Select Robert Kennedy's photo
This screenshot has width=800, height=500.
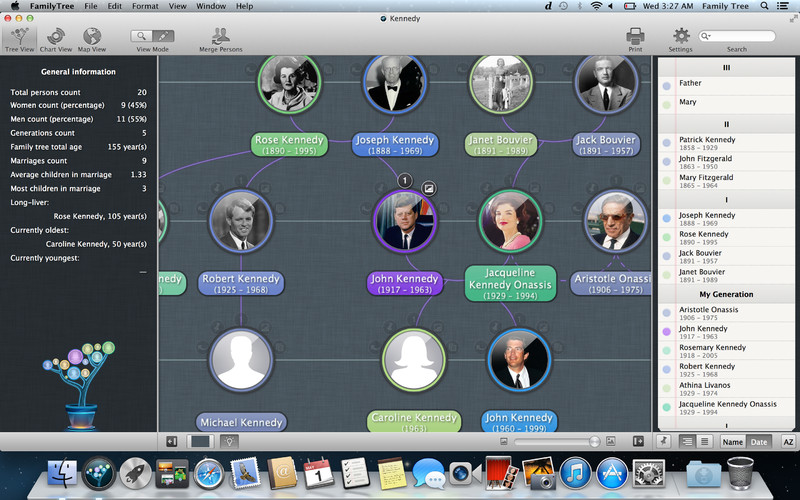240,221
